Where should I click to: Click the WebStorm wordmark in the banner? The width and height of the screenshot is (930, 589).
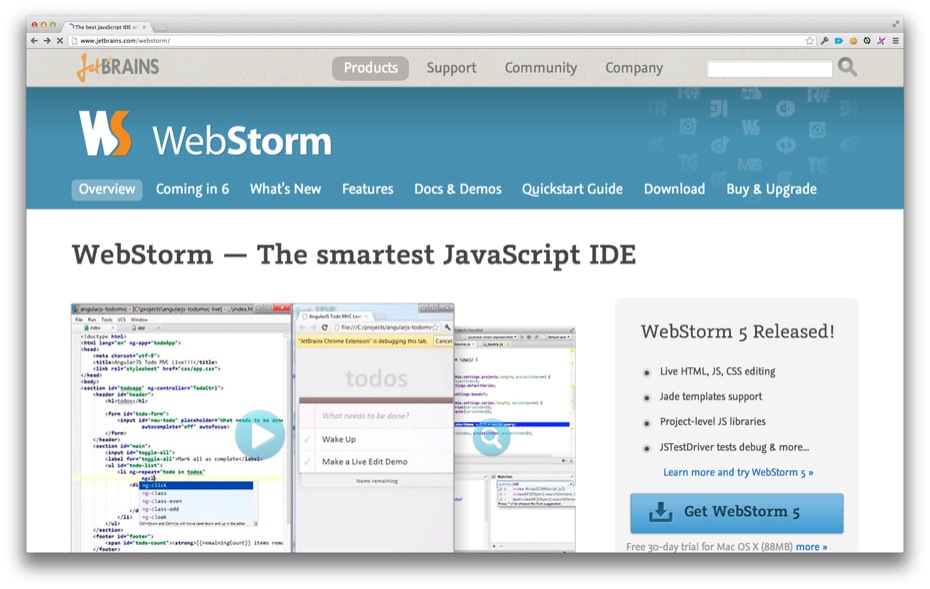click(x=242, y=141)
